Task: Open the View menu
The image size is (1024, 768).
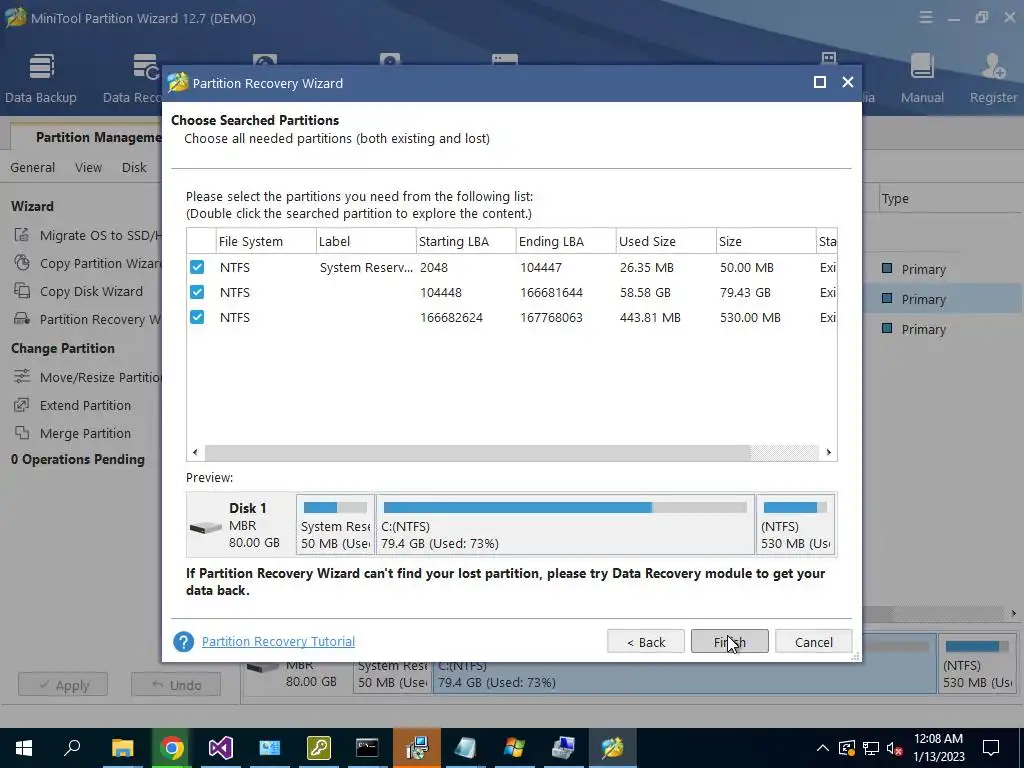Action: pyautogui.click(x=88, y=167)
